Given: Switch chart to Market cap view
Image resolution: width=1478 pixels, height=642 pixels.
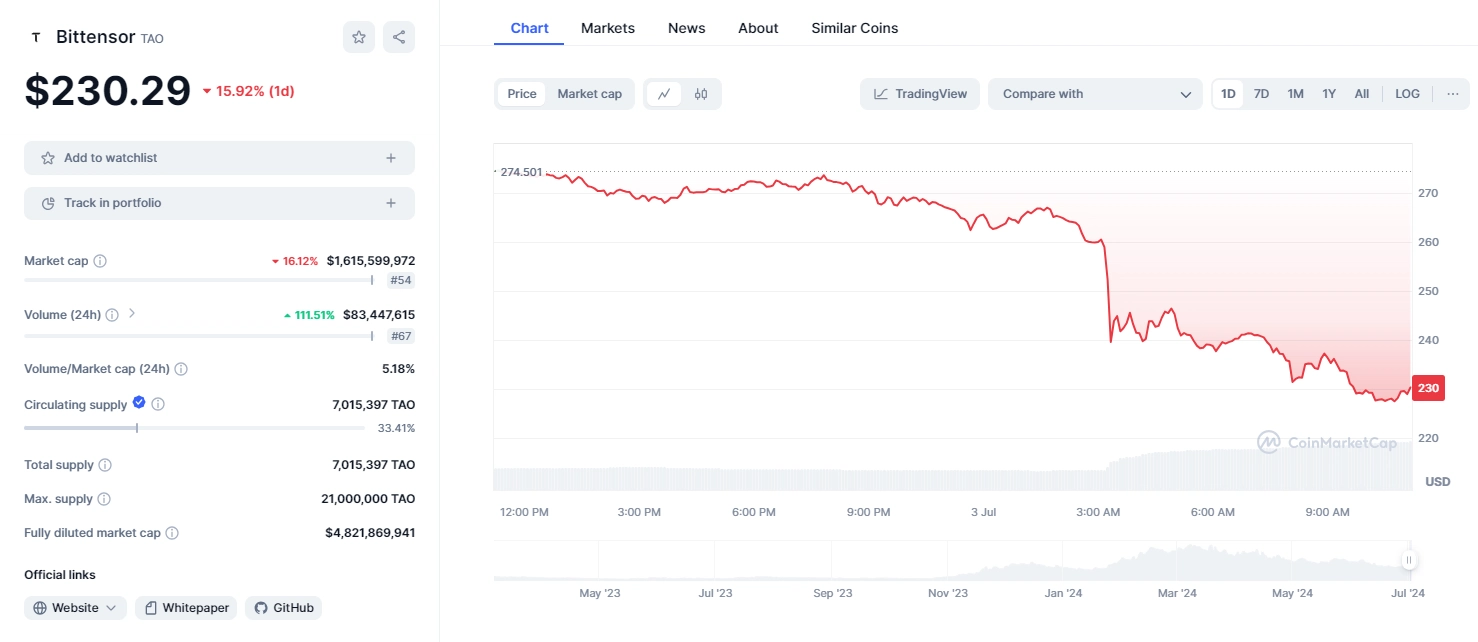Looking at the screenshot, I should click(x=590, y=94).
